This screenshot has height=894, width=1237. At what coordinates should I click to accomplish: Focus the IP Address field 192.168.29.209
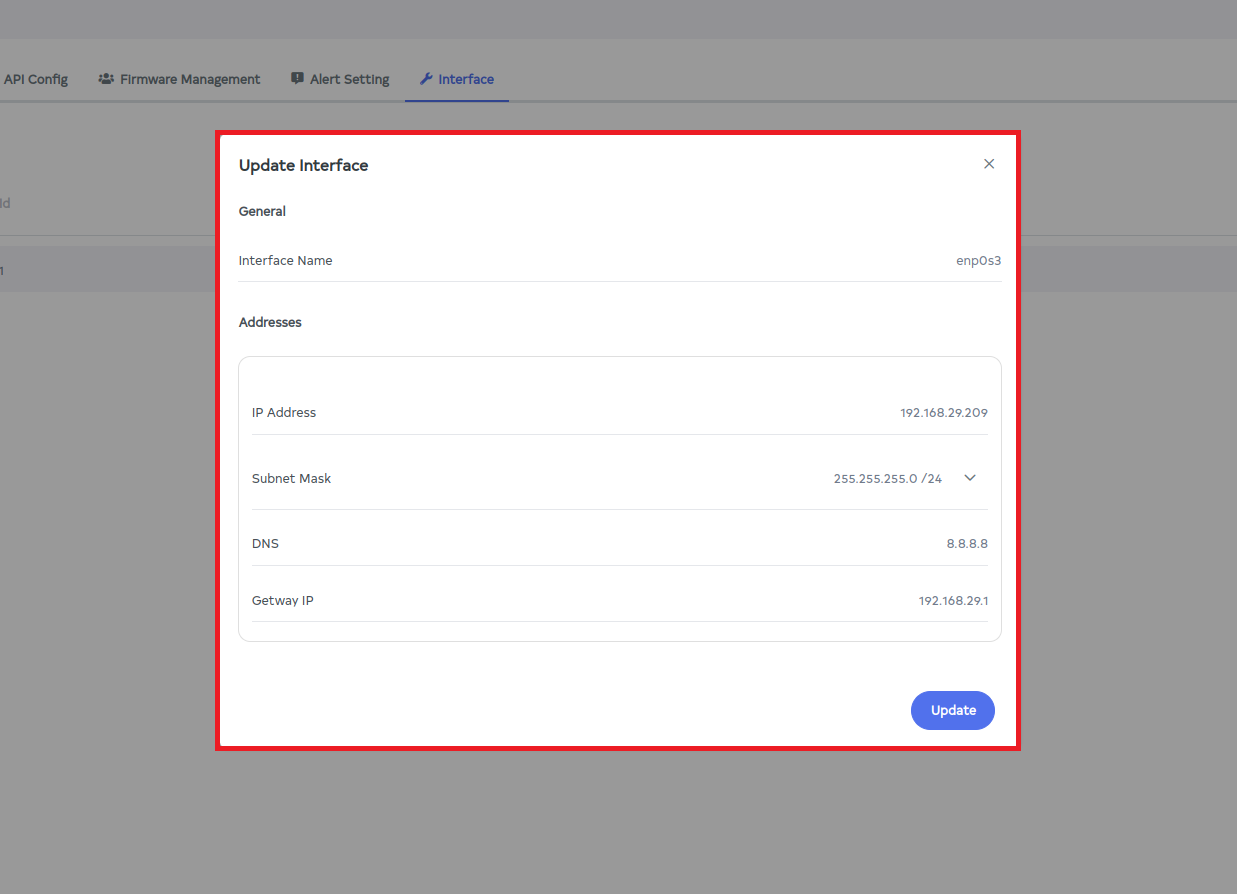[943, 413]
